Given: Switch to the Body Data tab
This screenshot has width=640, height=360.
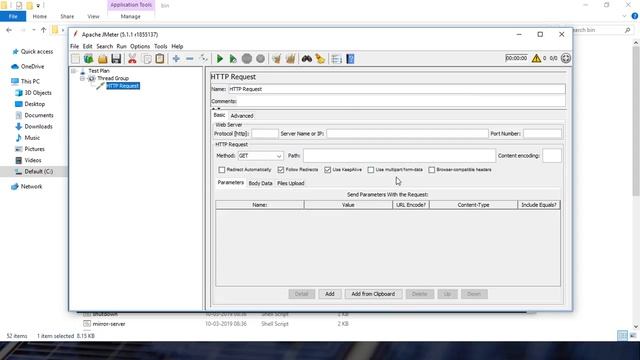Looking at the screenshot, I should click(x=260, y=183).
